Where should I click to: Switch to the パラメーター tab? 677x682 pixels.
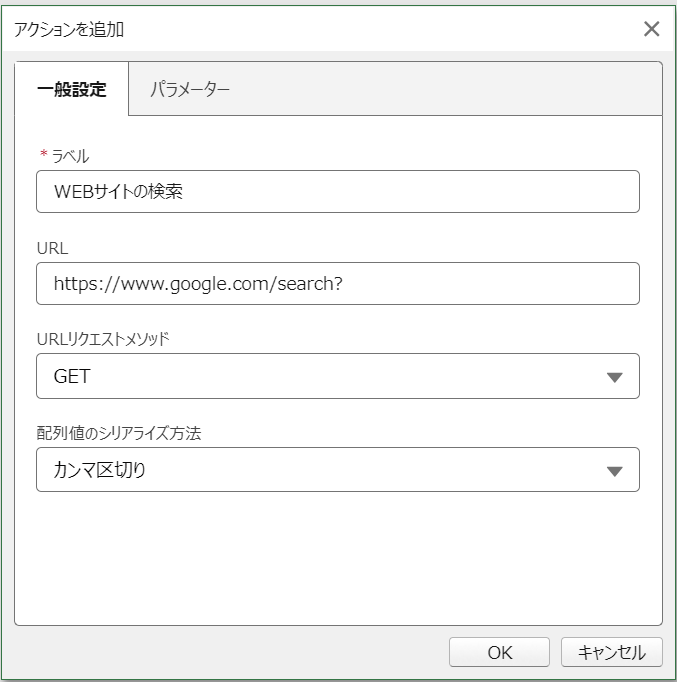[x=190, y=89]
